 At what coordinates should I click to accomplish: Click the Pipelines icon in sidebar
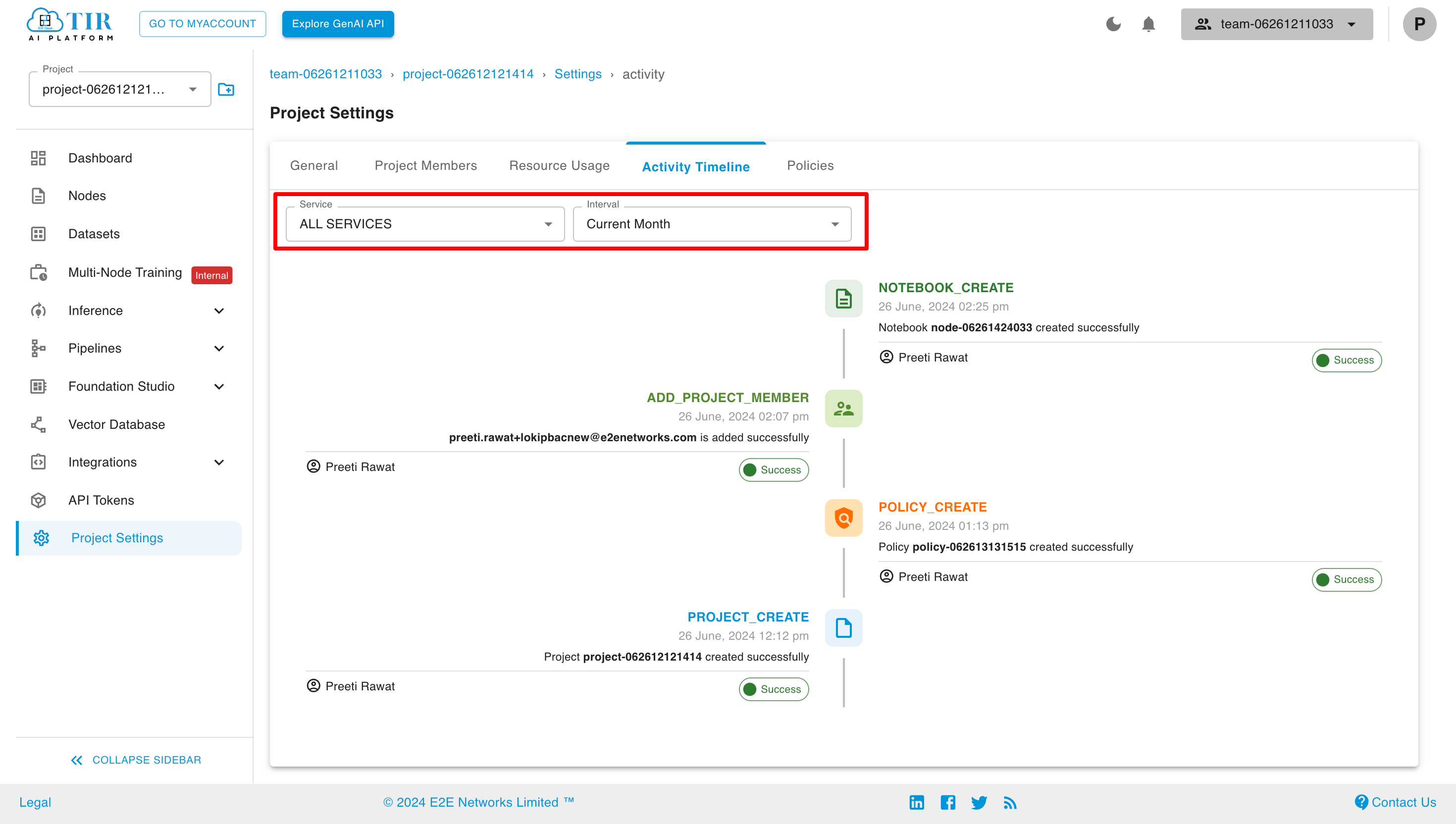tap(38, 349)
